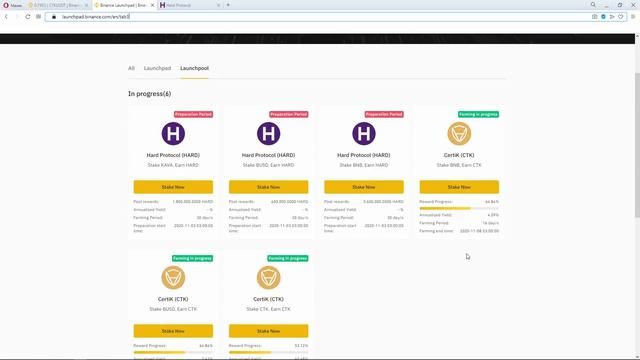Stake Now on Stake BUSD, Earn HARD
Screen dimensions: 640x360
coord(269,187)
